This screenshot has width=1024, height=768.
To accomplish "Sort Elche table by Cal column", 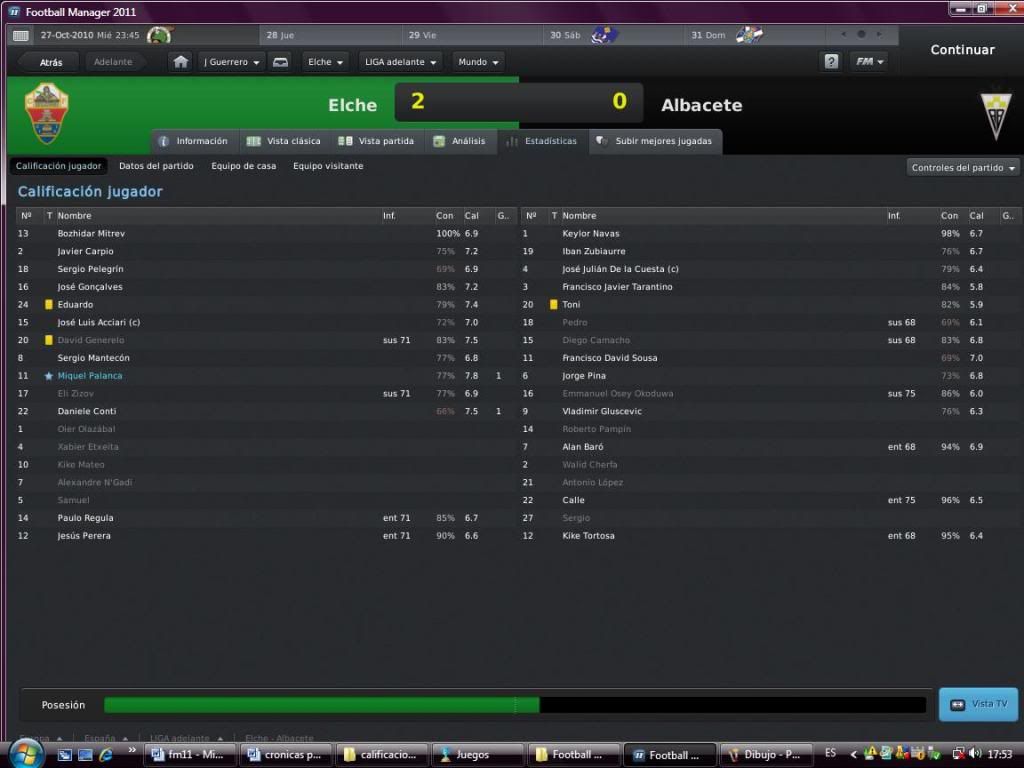I will [472, 216].
